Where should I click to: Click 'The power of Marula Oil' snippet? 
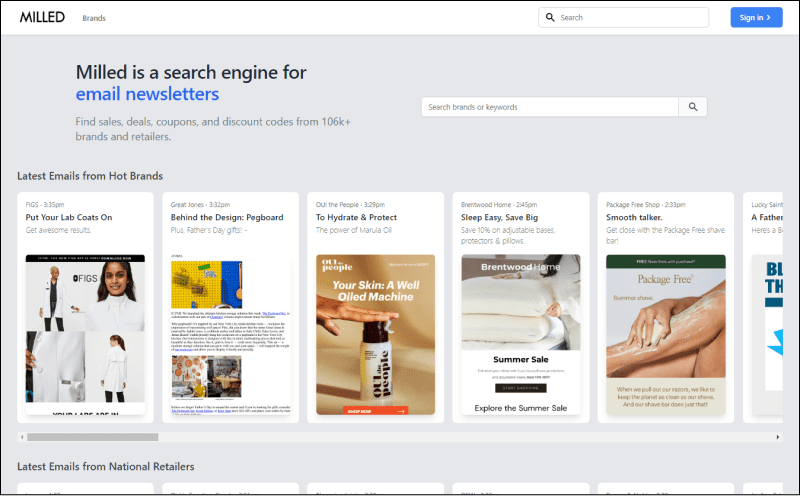pyautogui.click(x=354, y=230)
